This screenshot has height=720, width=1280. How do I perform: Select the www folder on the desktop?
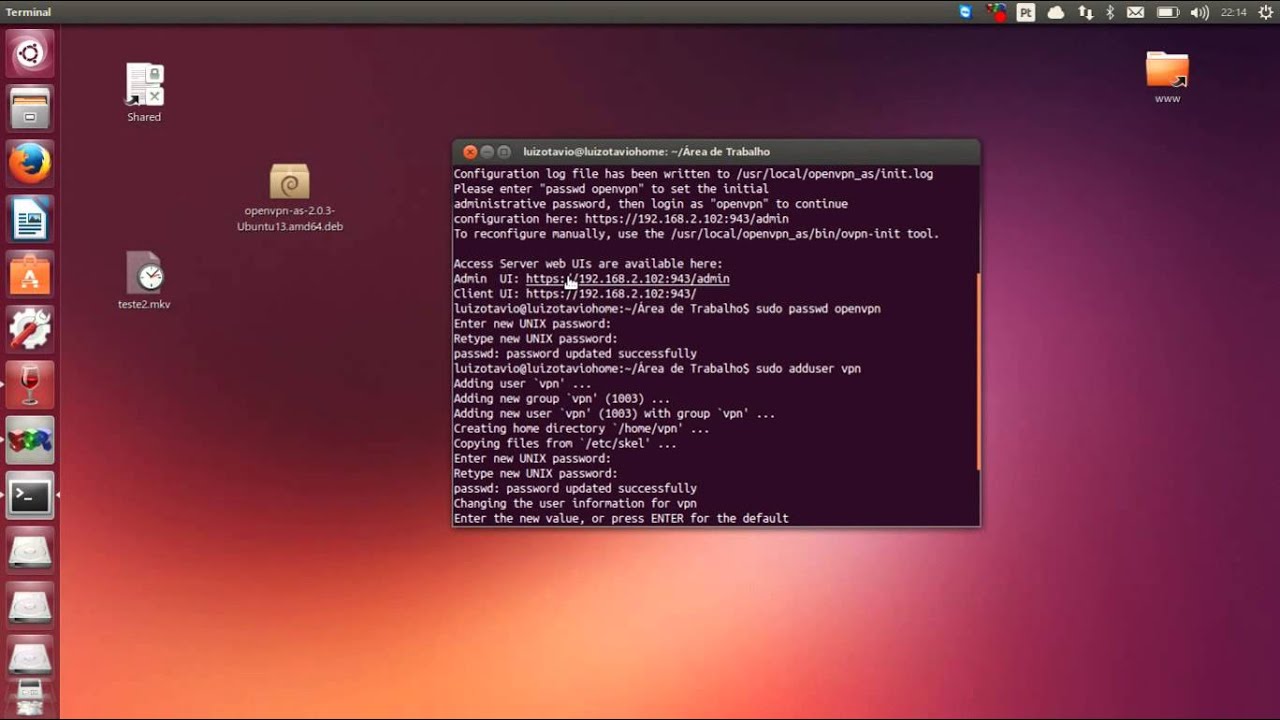(x=1167, y=78)
